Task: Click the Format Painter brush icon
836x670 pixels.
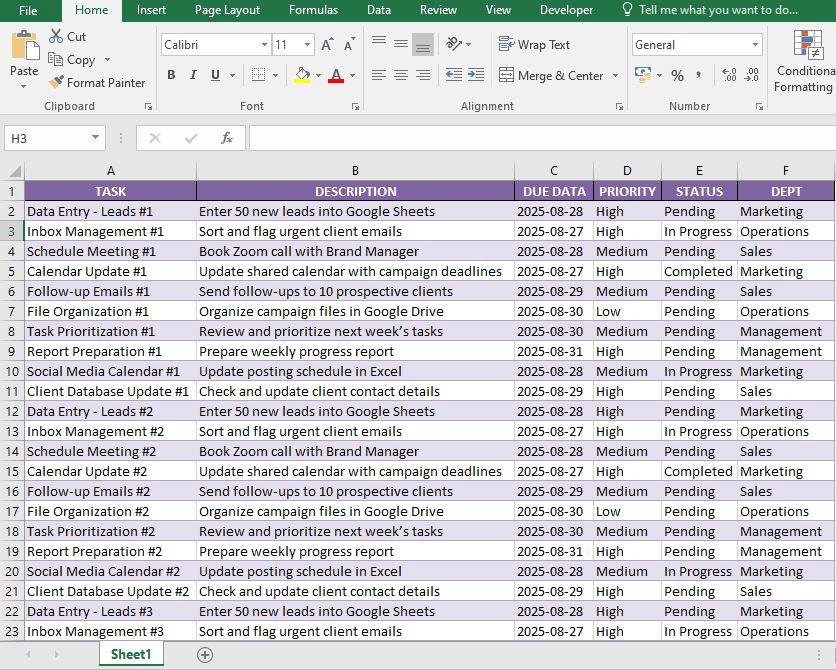Action: (56, 83)
